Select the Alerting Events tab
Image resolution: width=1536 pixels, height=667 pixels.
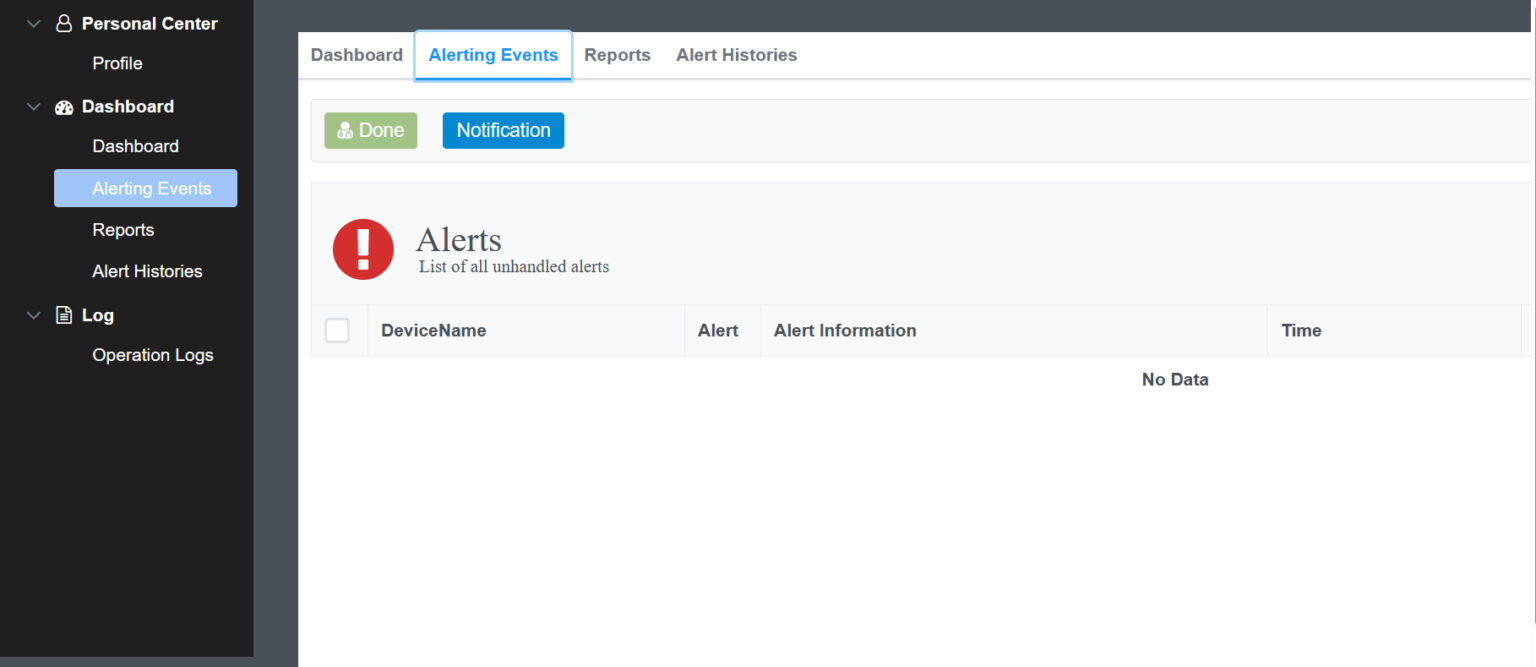click(x=493, y=55)
